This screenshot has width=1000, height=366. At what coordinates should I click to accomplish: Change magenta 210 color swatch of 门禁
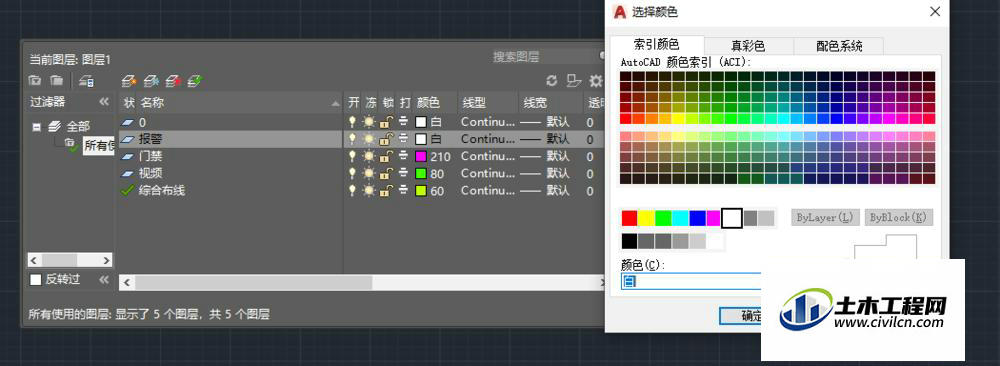tap(421, 156)
